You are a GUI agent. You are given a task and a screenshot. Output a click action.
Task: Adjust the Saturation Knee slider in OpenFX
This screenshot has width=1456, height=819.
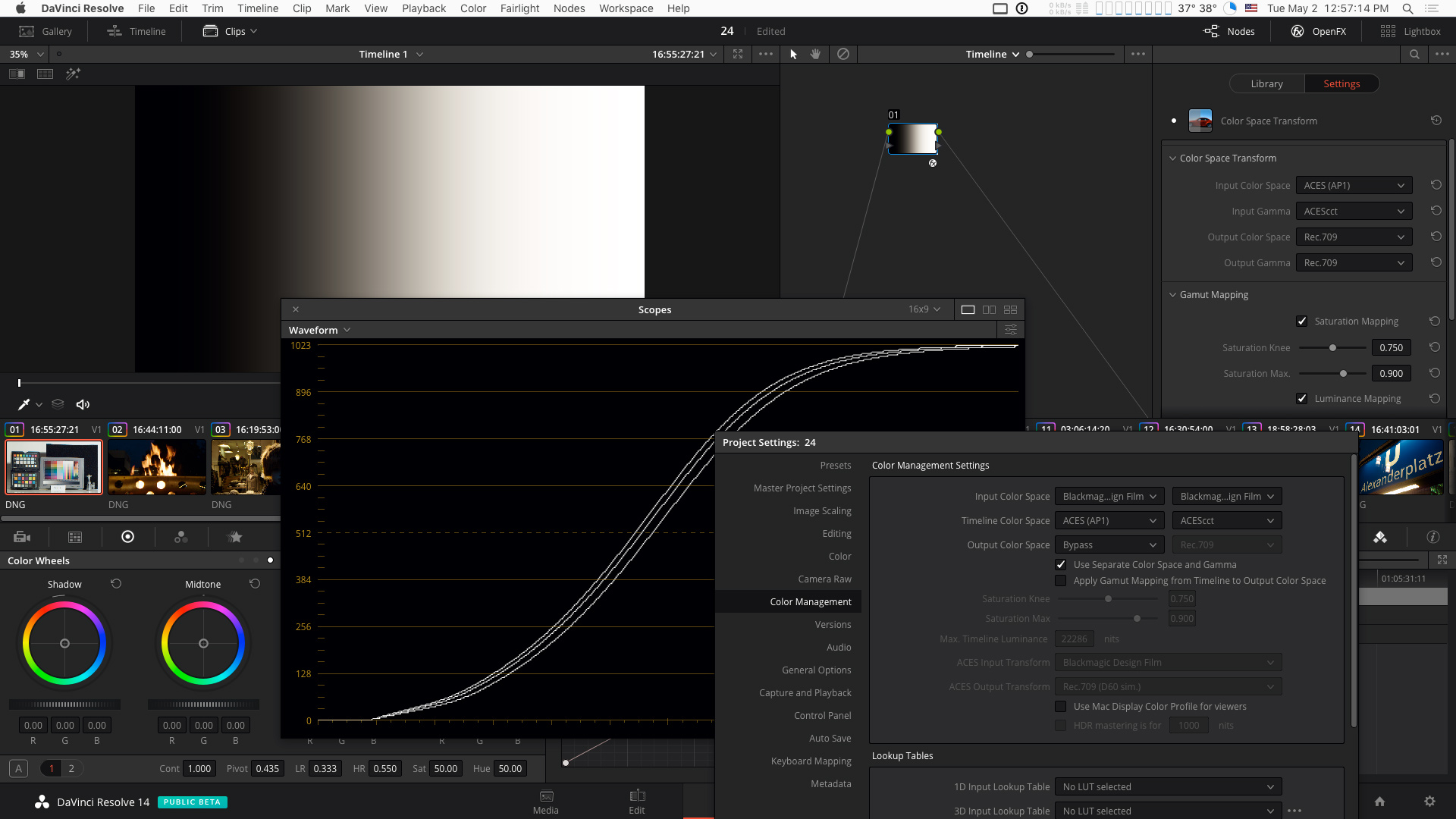click(x=1332, y=348)
